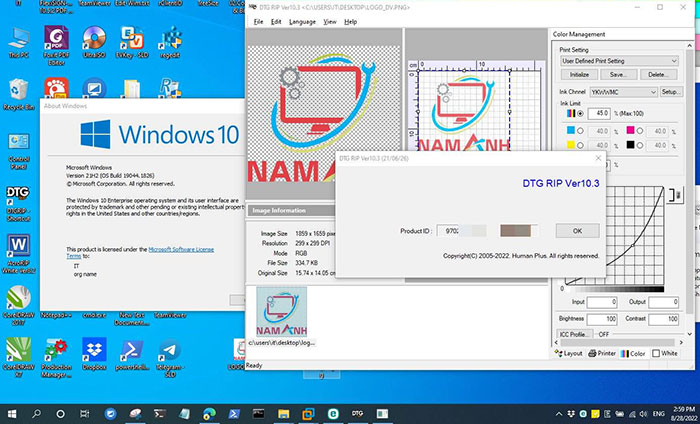Open the Control Panel desktop icon

pos(17,144)
